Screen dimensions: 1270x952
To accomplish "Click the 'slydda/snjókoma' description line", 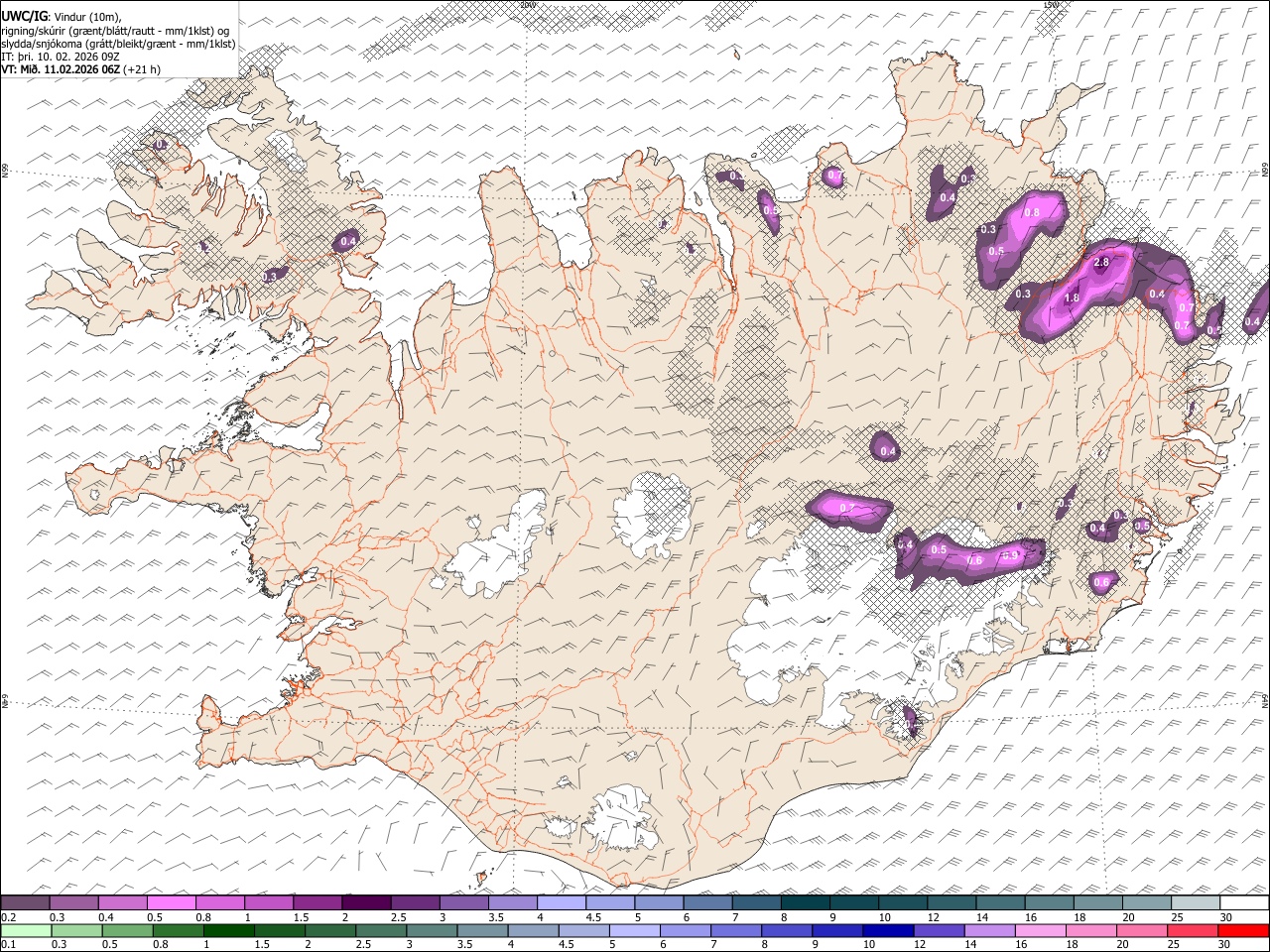I will coord(117,44).
